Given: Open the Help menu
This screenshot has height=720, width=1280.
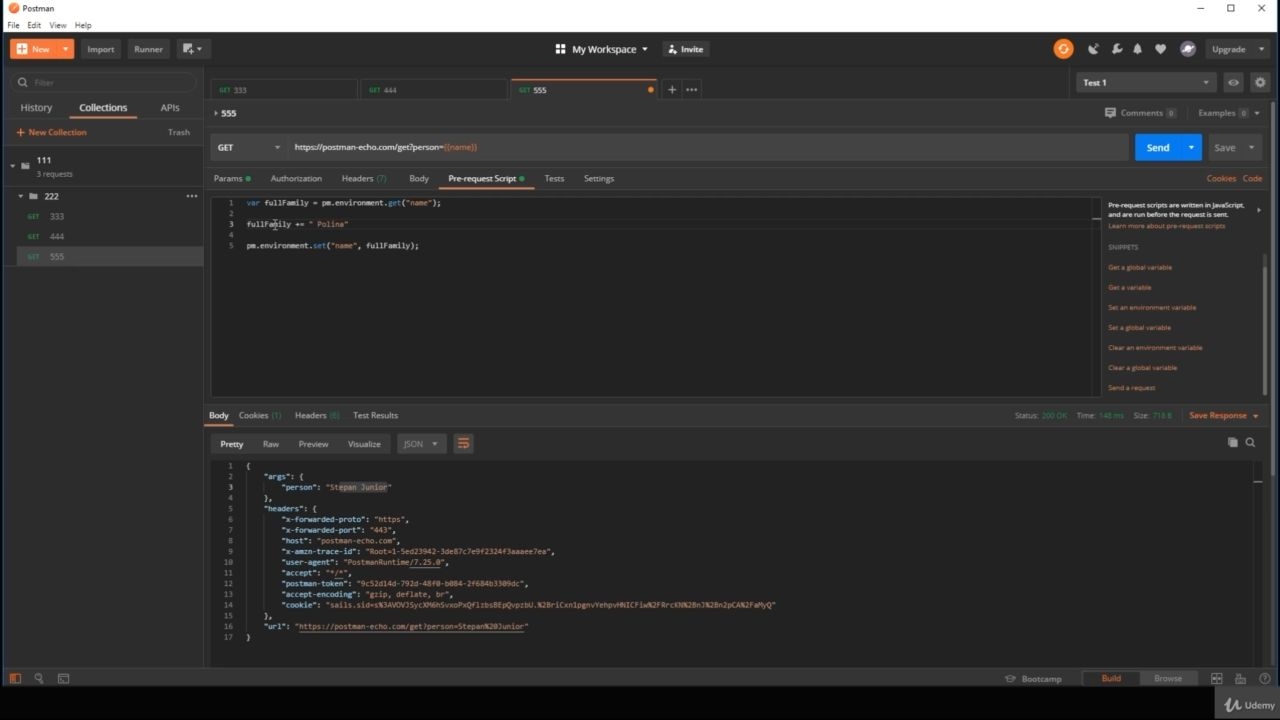Looking at the screenshot, I should 83,25.
